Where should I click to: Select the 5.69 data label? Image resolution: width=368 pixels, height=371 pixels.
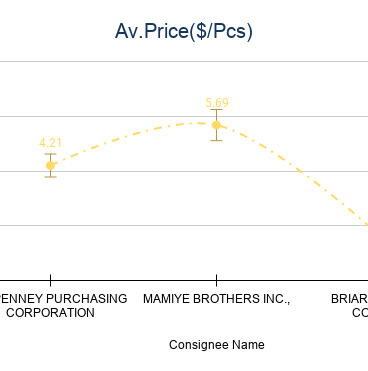(217, 103)
